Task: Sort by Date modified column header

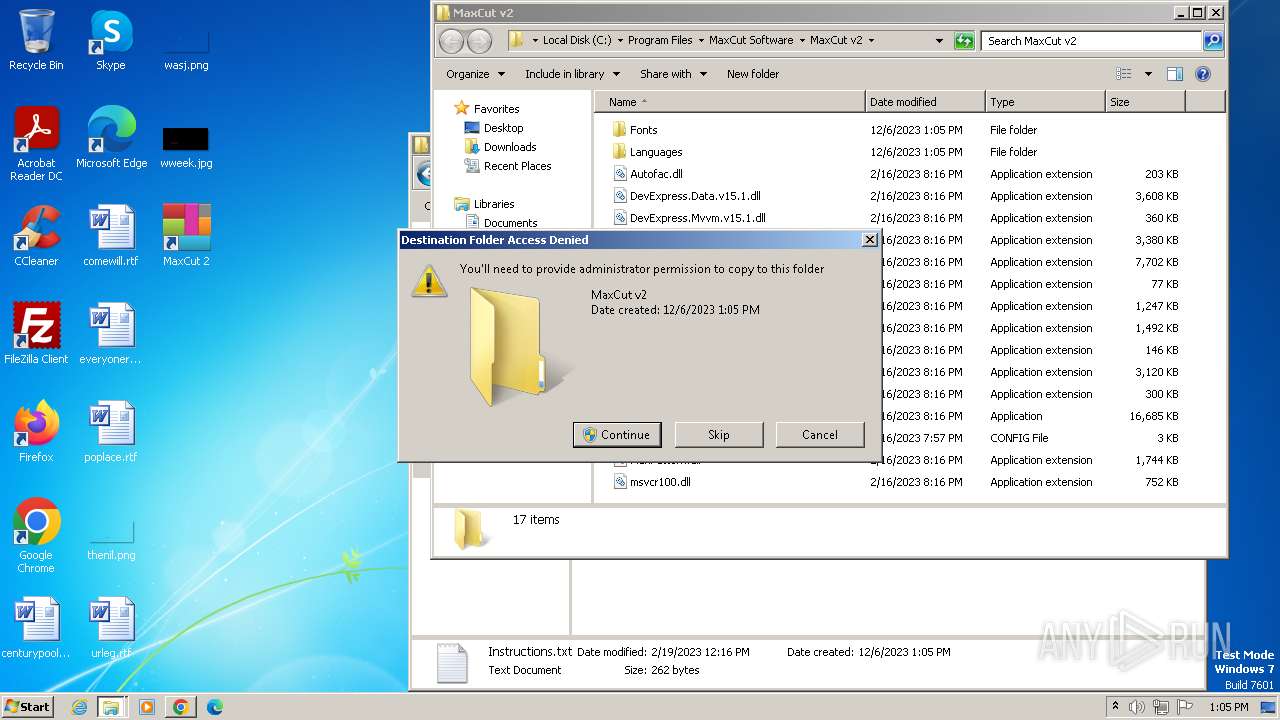Action: (925, 102)
